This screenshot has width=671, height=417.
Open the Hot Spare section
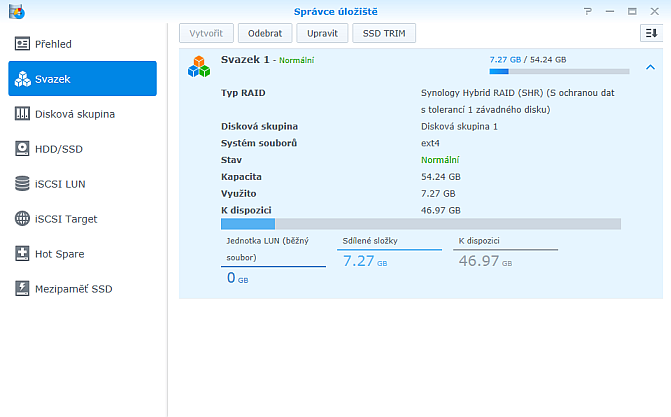click(x=82, y=253)
